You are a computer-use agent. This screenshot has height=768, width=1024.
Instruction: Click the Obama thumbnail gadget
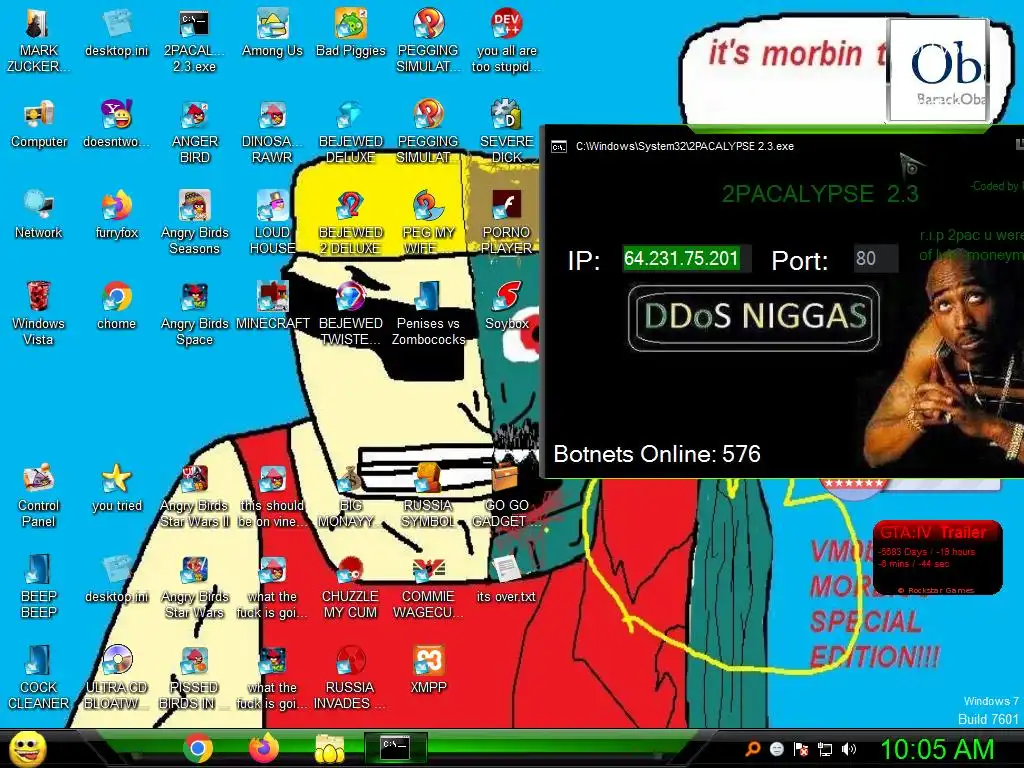click(938, 71)
